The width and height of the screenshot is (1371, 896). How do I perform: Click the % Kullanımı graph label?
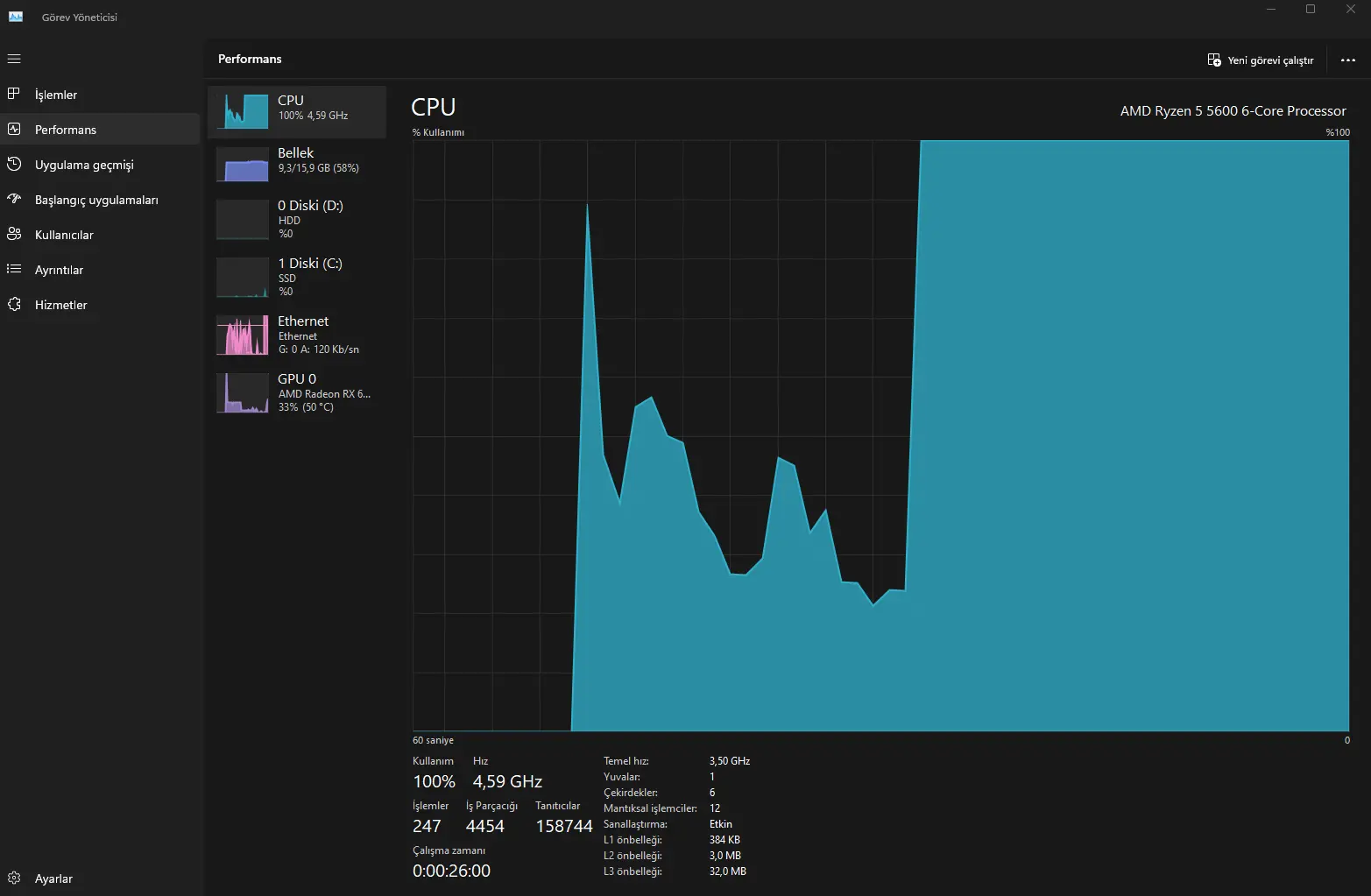pos(438,132)
